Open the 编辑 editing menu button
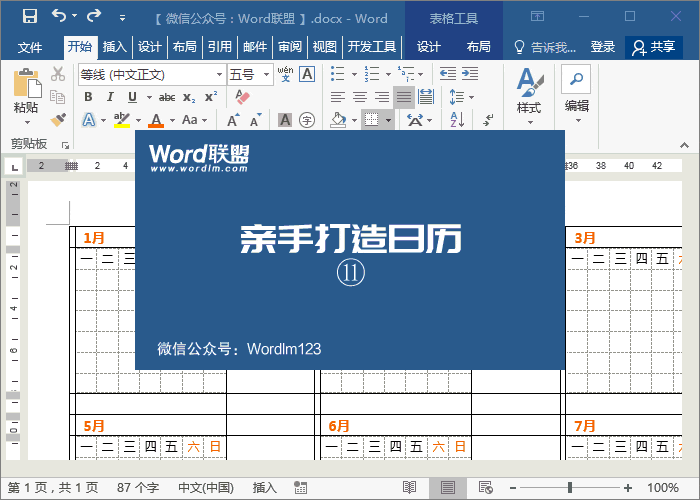The height and width of the screenshot is (500, 700). tap(576, 94)
